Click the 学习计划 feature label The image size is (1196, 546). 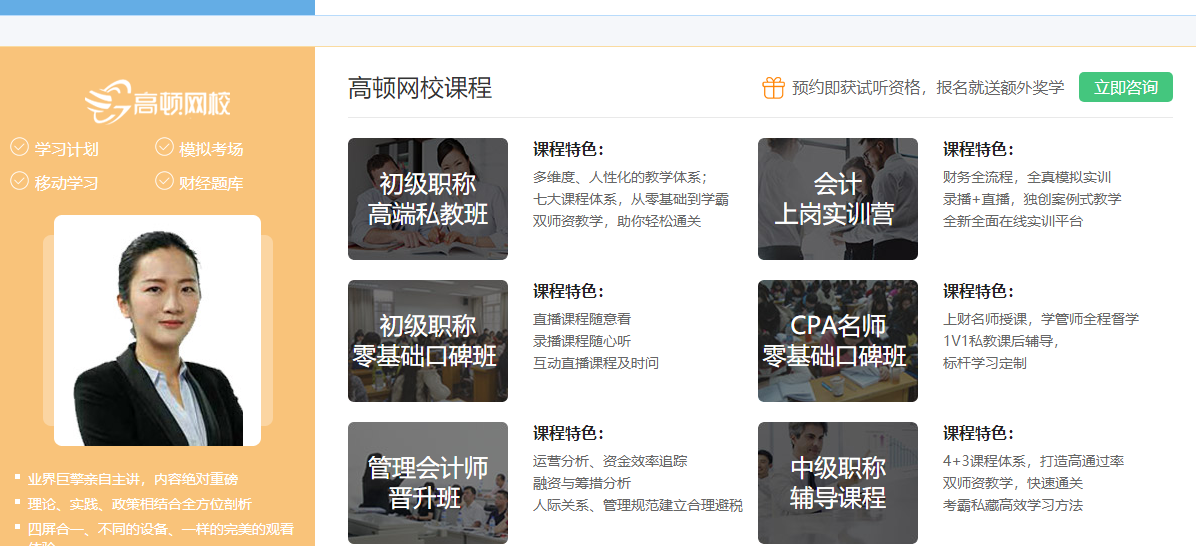coord(67,150)
